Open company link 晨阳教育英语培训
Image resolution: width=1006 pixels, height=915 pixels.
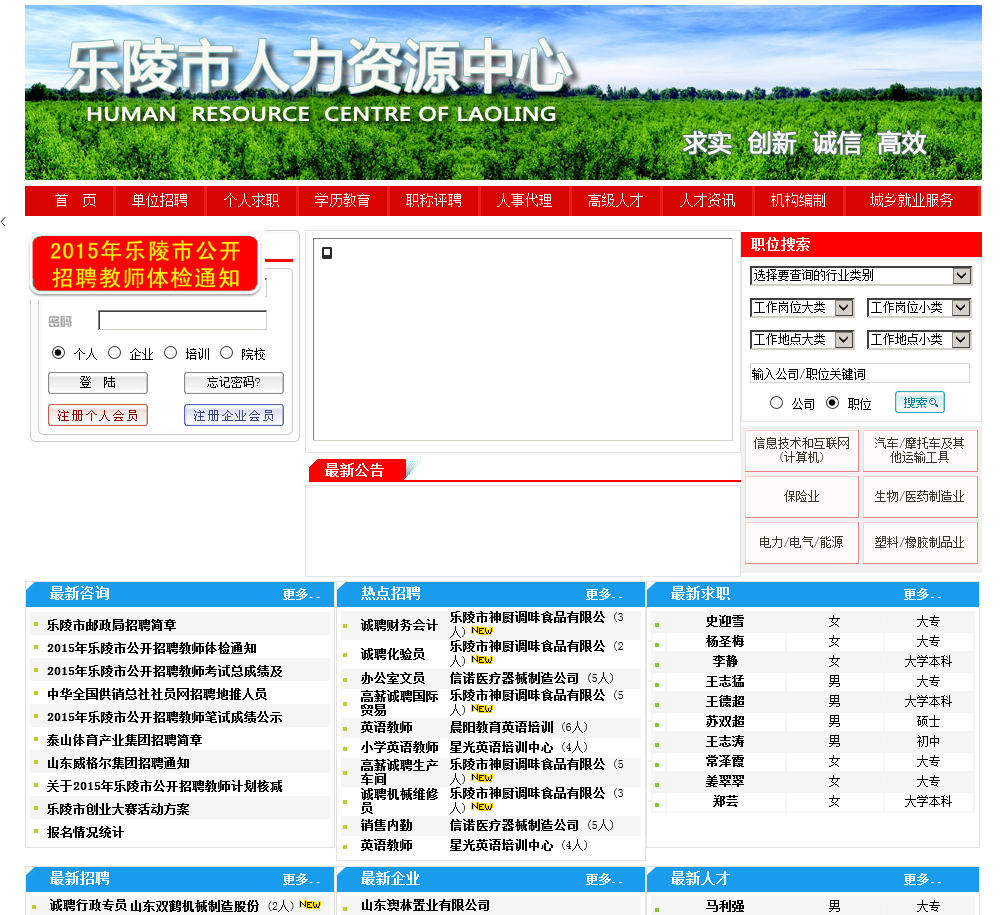502,727
